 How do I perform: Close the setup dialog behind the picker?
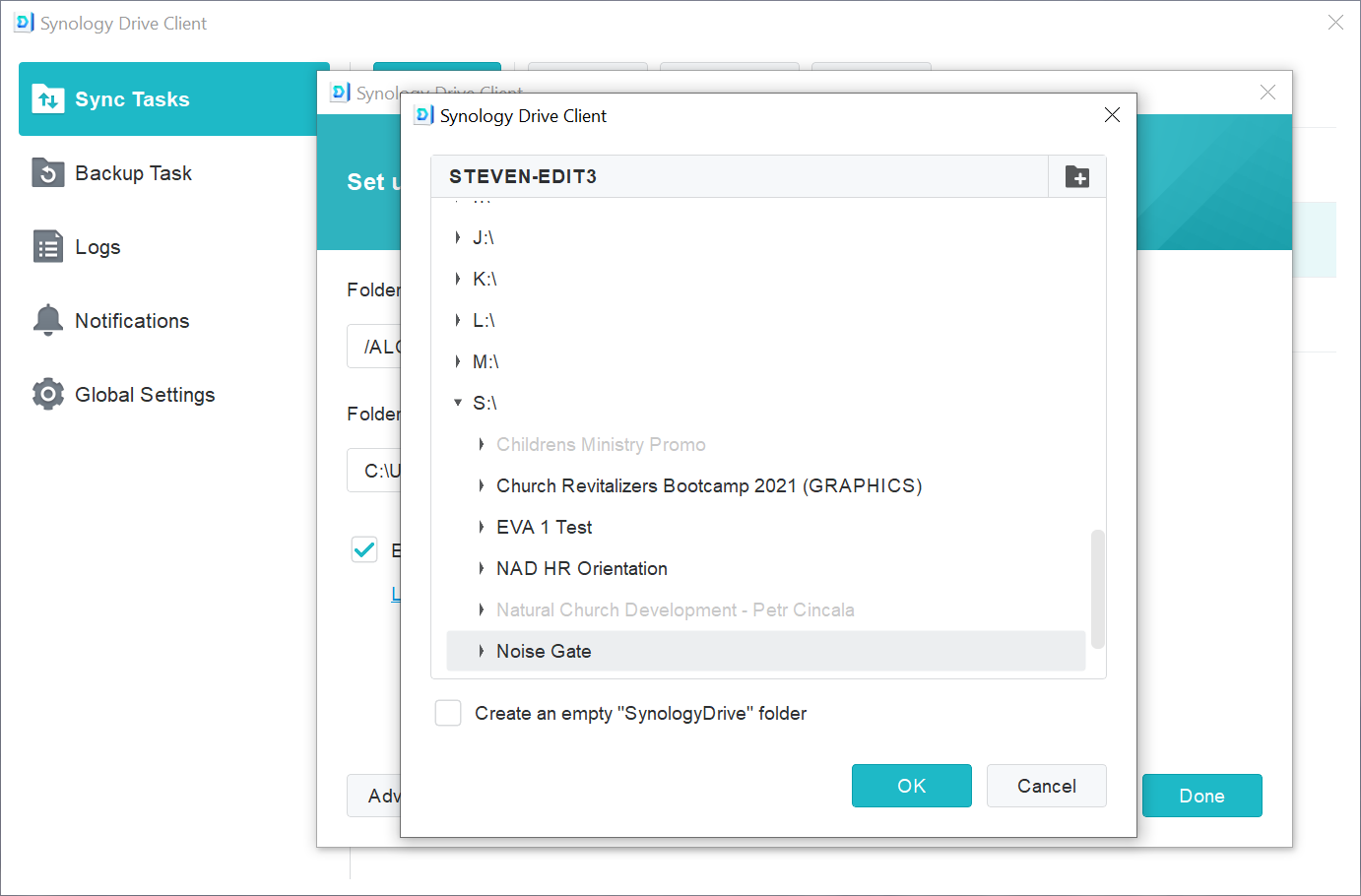(1267, 92)
